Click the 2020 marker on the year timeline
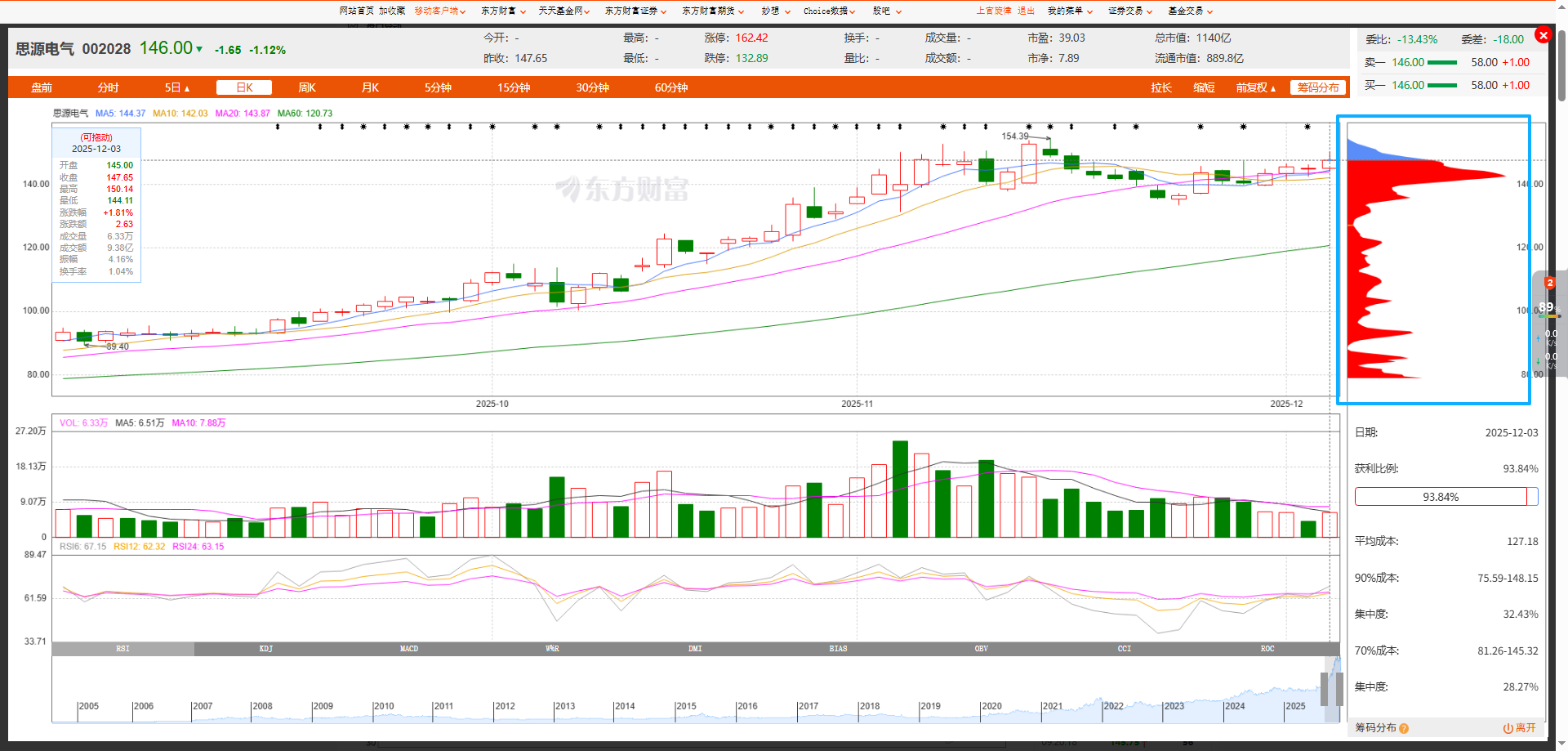 [991, 706]
